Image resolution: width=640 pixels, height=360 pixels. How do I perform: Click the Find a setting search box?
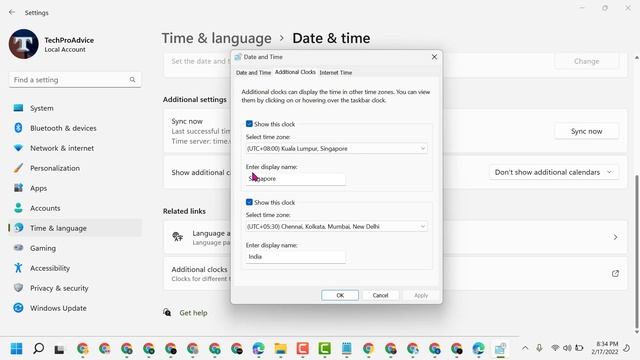[x=75, y=80]
